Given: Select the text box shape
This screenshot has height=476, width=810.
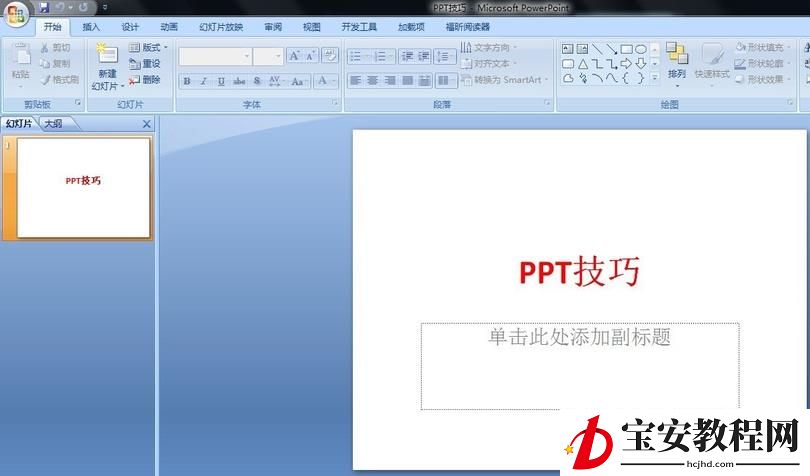Looking at the screenshot, I should point(567,49).
